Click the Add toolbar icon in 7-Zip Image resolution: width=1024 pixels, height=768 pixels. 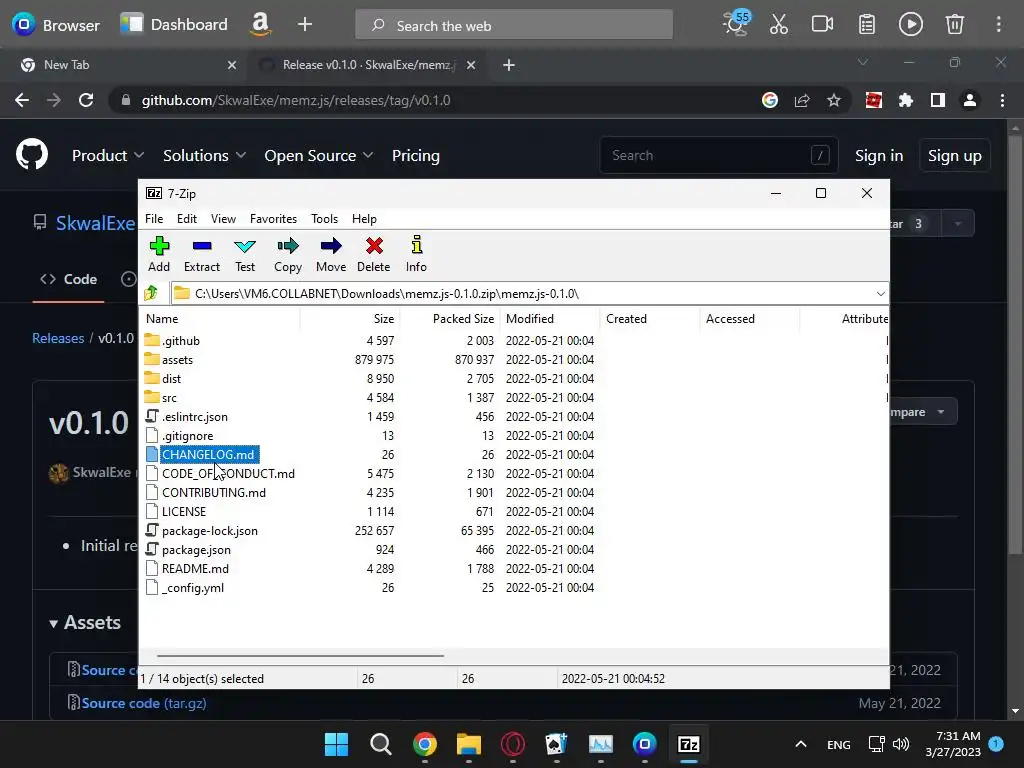(159, 254)
